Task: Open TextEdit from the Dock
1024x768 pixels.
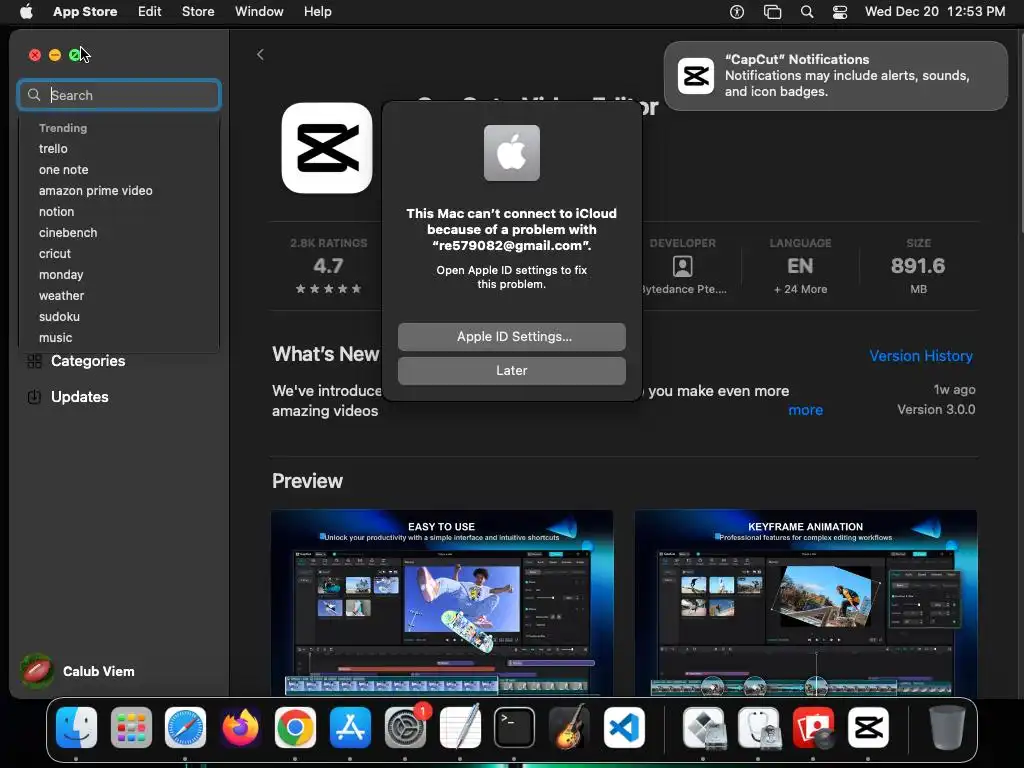Action: tap(460, 728)
